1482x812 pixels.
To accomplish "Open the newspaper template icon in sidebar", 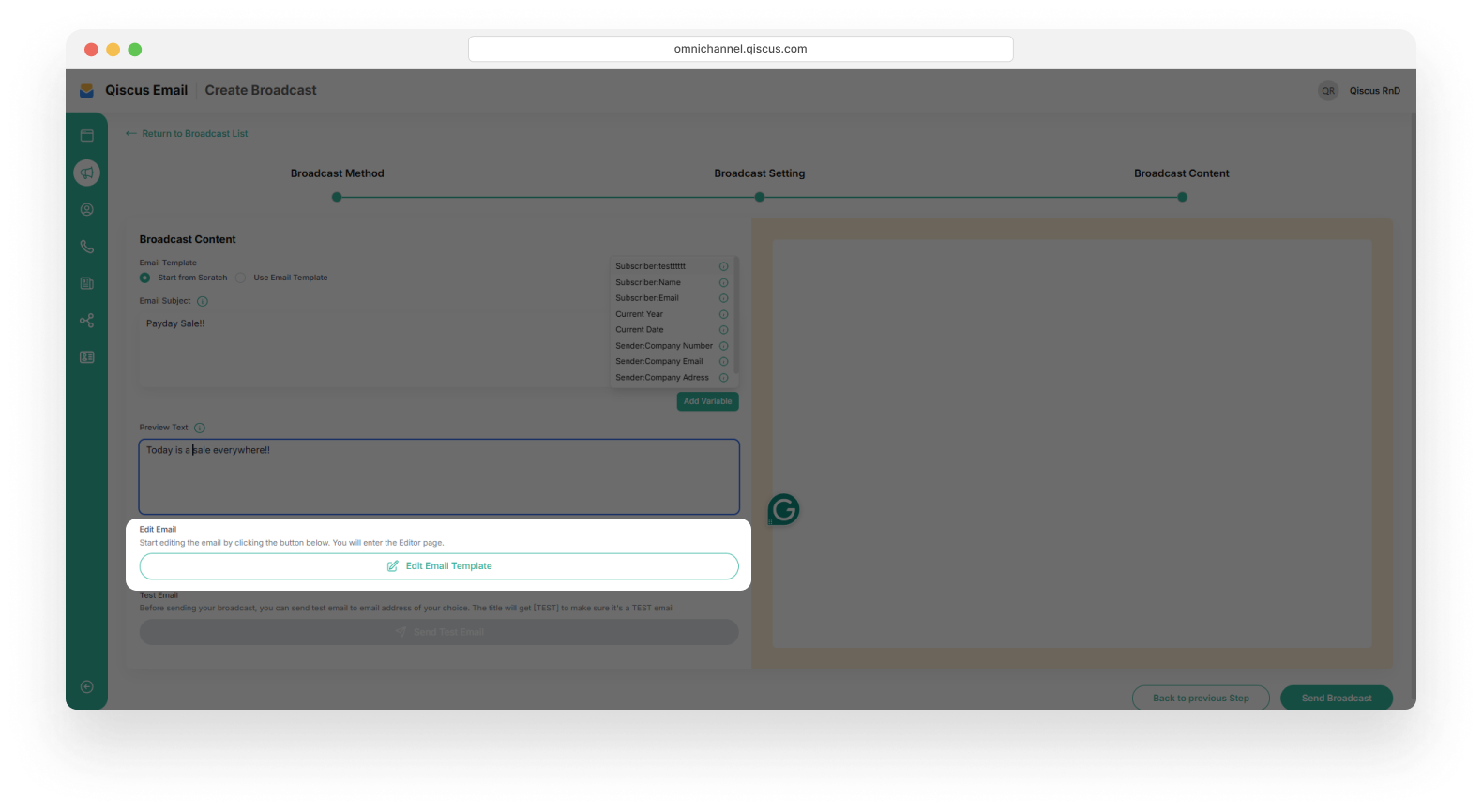I will (x=87, y=283).
